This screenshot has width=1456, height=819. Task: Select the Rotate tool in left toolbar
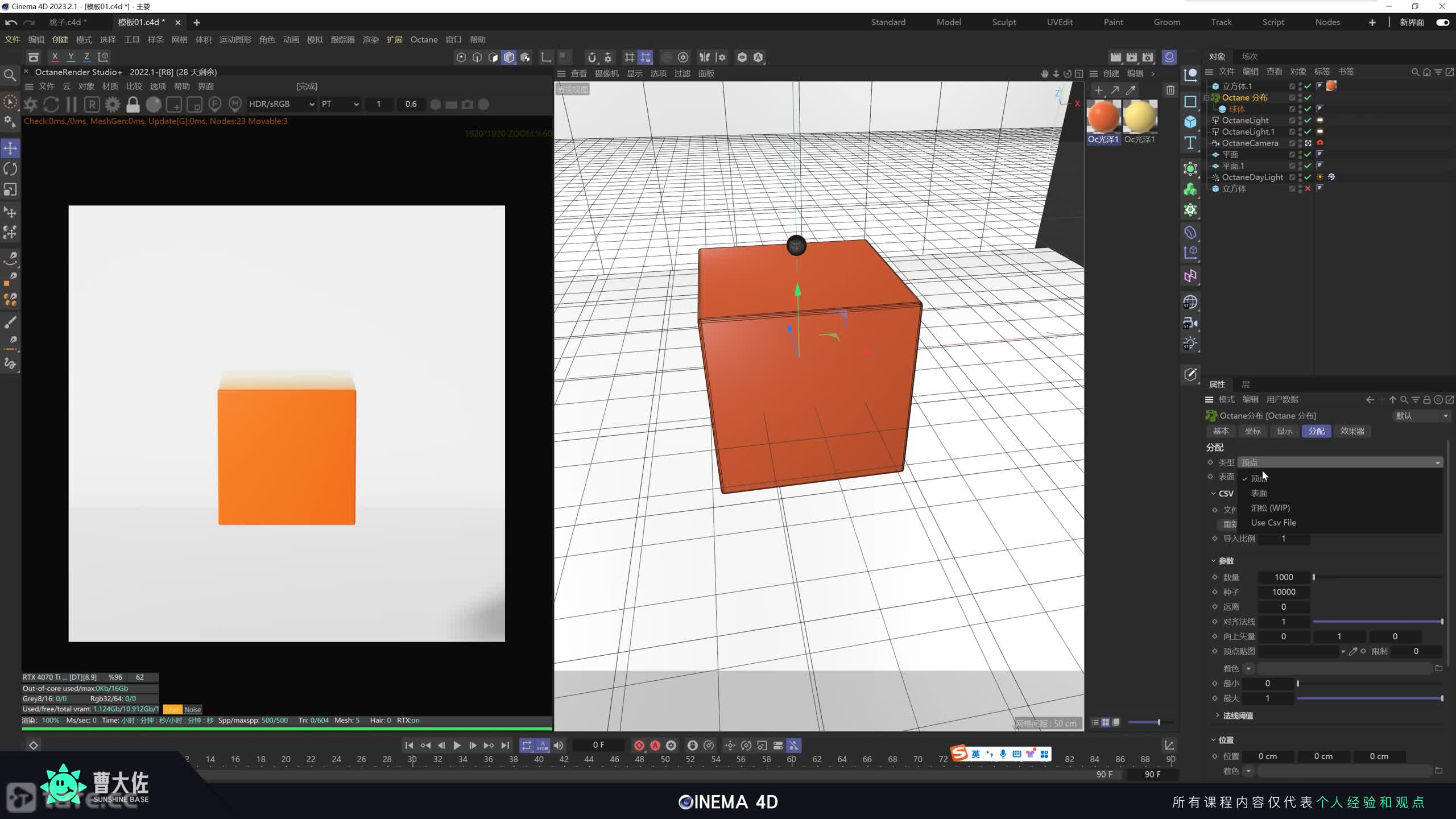click(x=10, y=169)
